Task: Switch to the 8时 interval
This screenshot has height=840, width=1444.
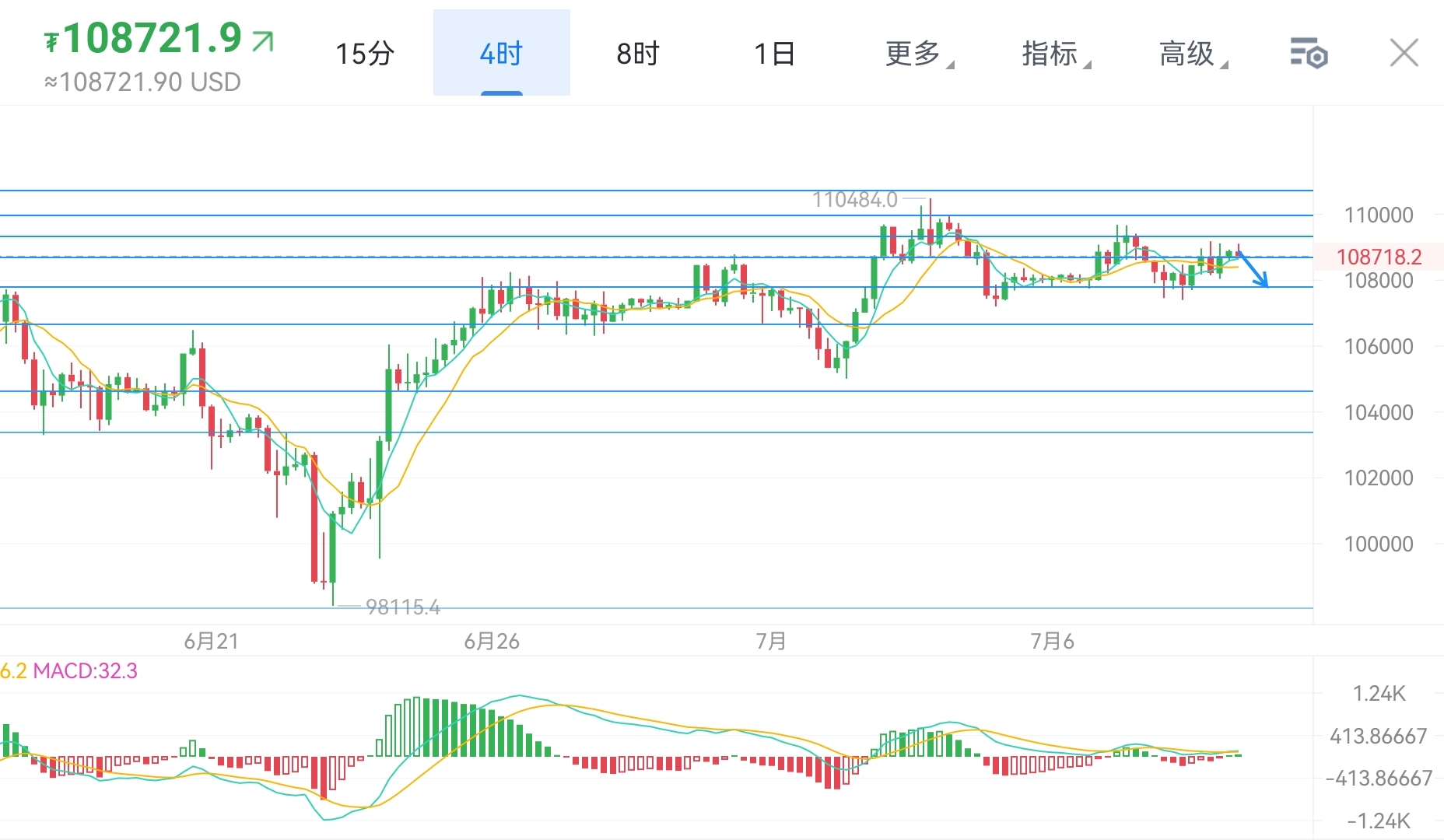Action: click(x=638, y=54)
